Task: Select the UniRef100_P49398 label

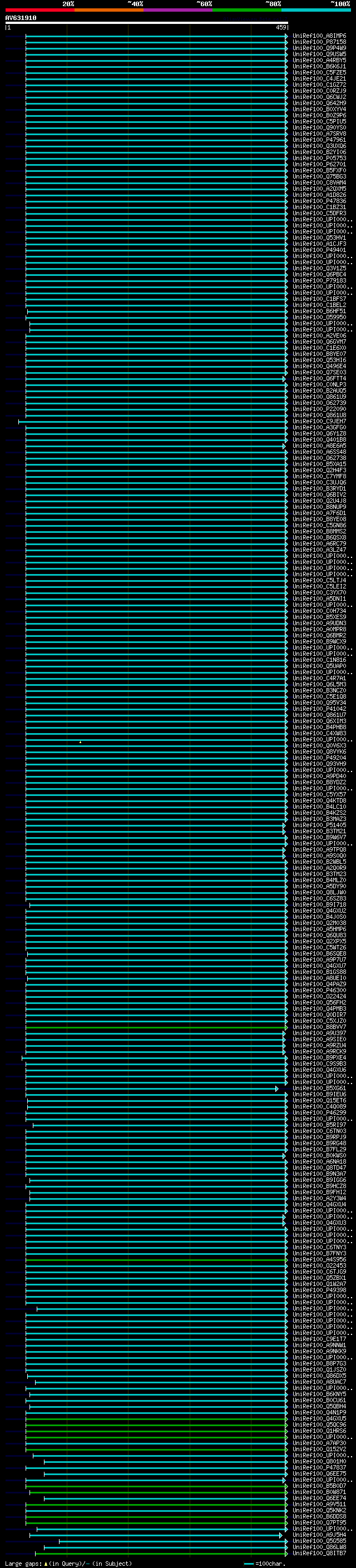Action: 319,1290
